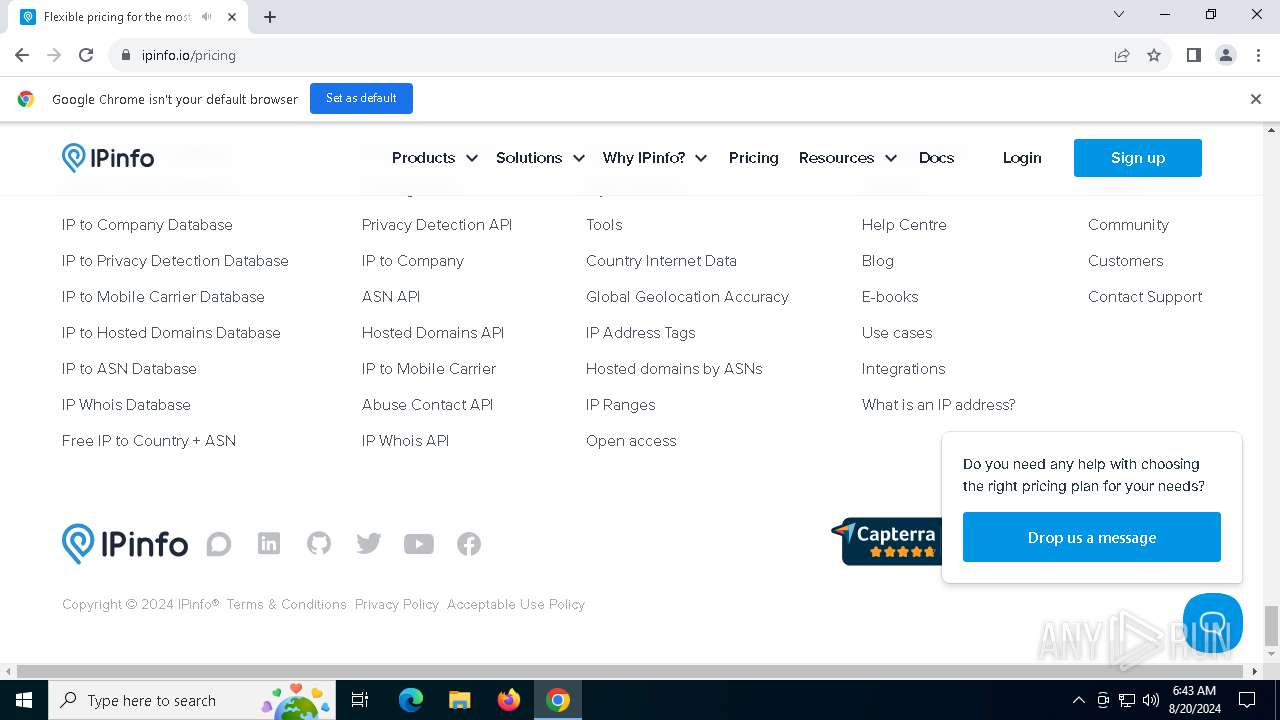This screenshot has width=1280, height=720.
Task: Go forward with the browser arrow
Action: 54,55
